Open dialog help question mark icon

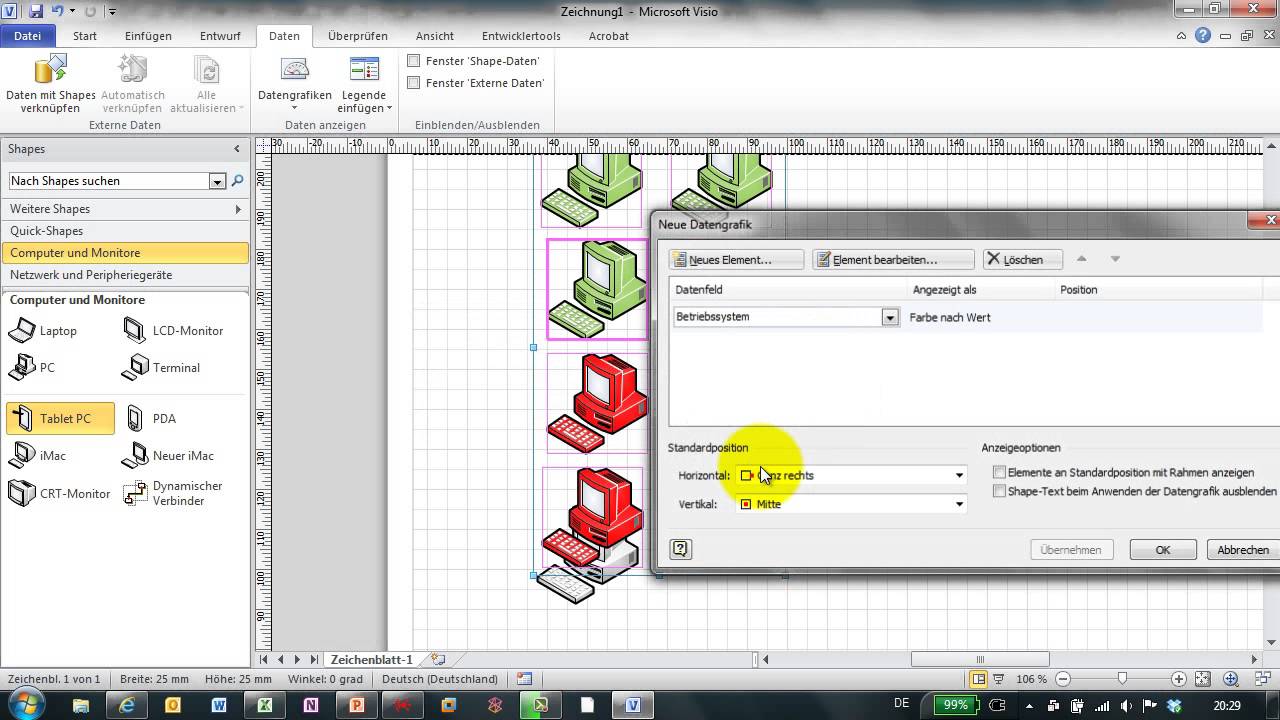tap(681, 549)
